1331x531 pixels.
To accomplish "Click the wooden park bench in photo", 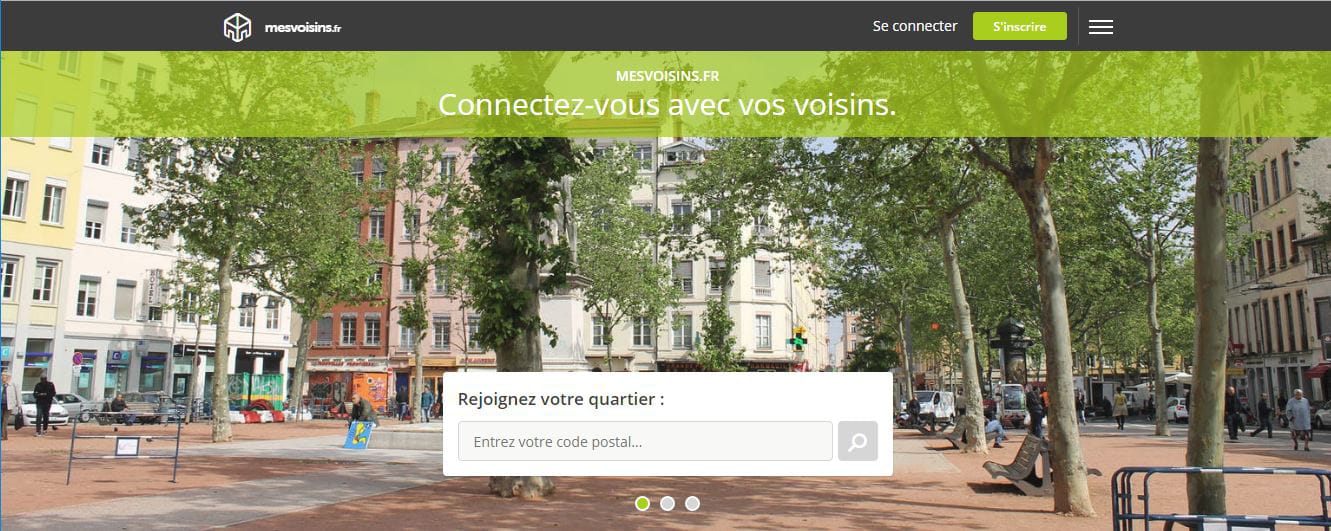I will [1015, 460].
